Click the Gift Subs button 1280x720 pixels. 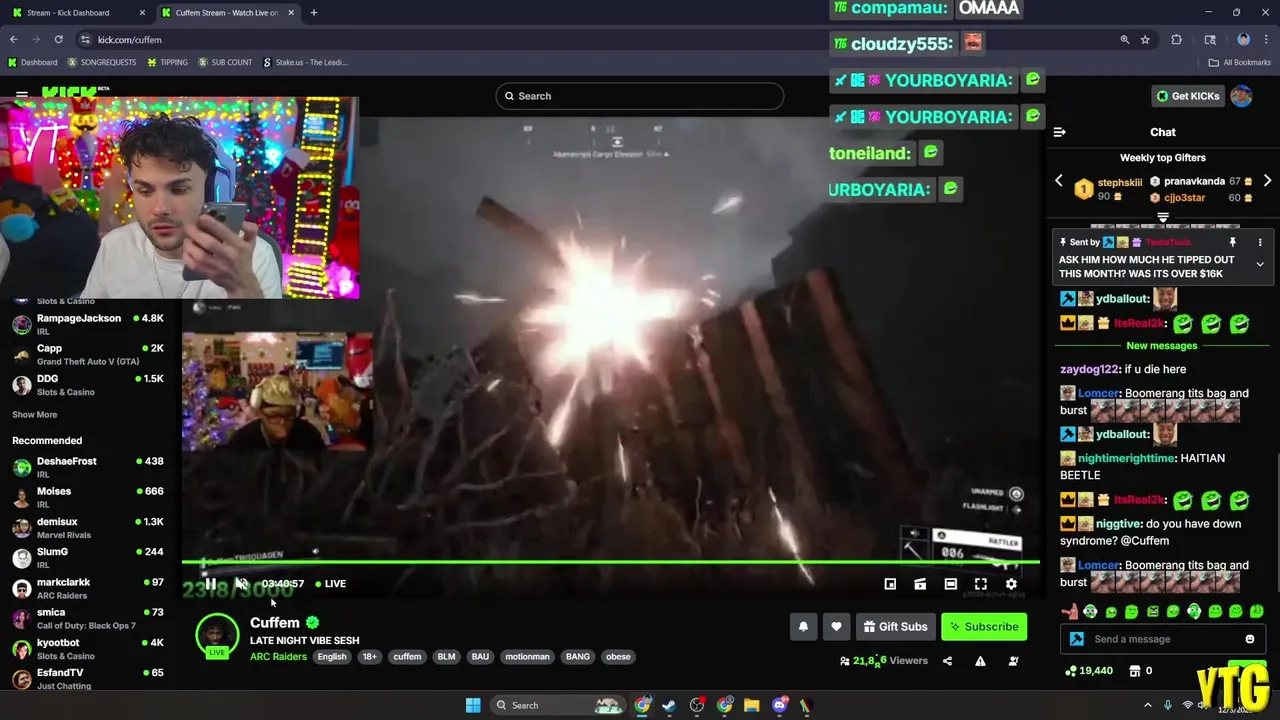[895, 627]
